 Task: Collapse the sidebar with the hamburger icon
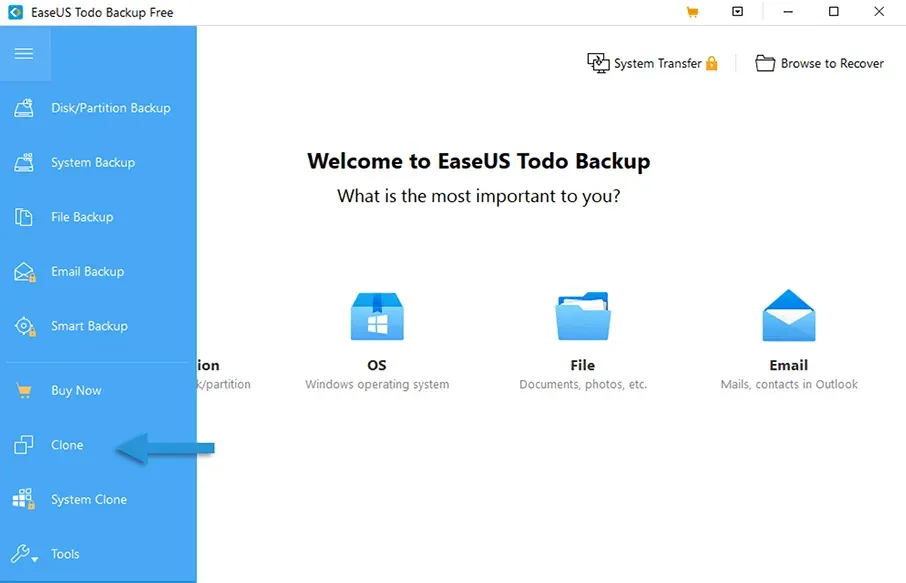pos(23,54)
